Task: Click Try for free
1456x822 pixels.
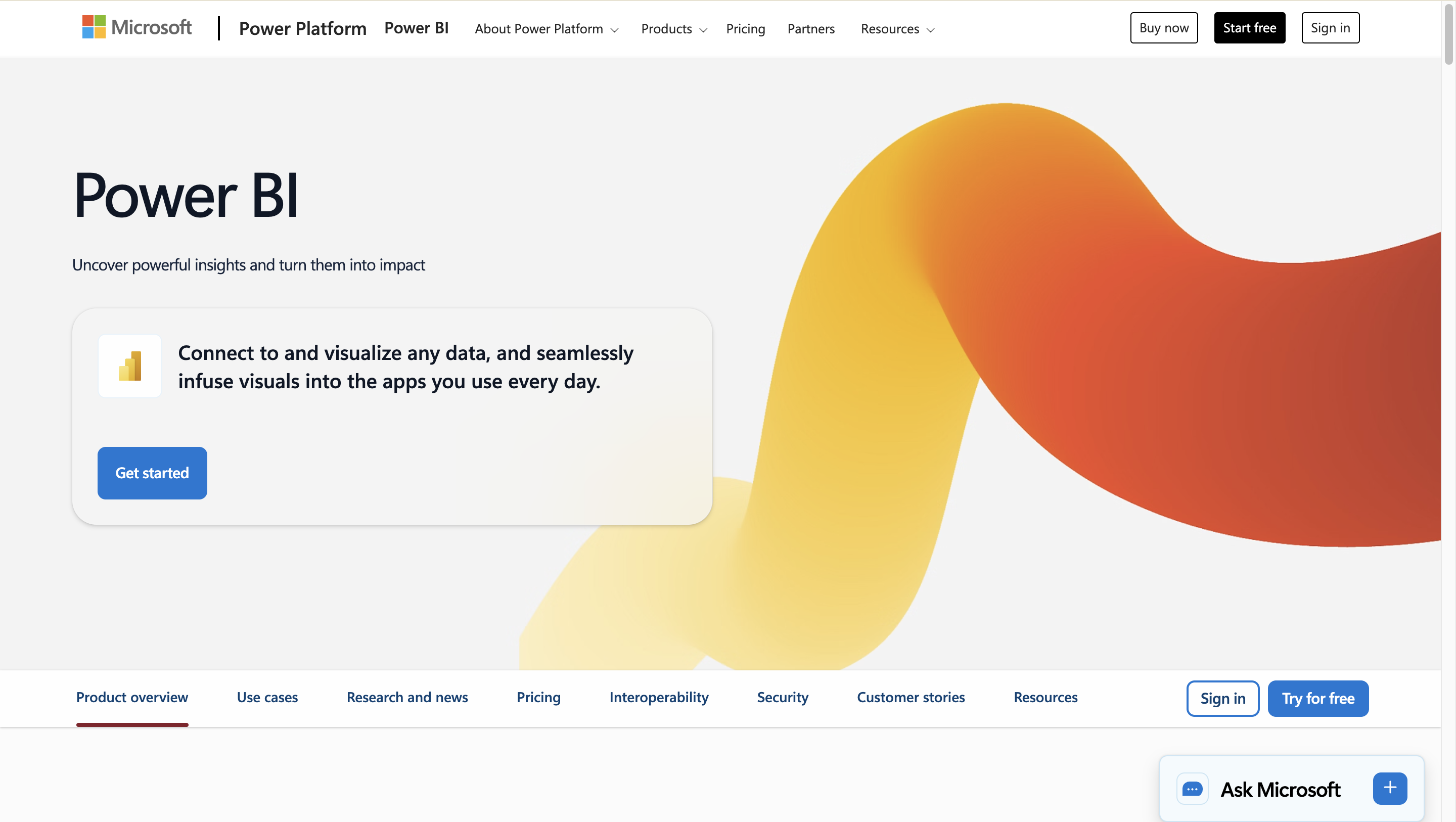Action: click(1318, 698)
